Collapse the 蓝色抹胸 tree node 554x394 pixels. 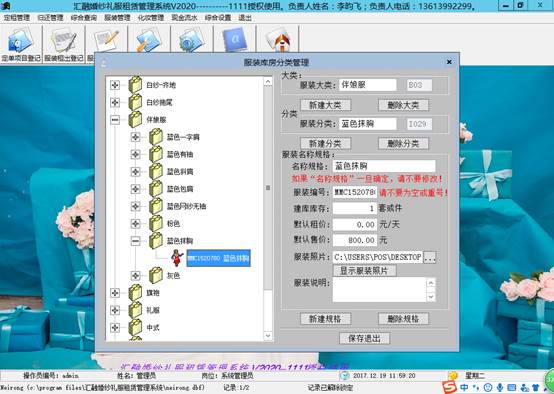pos(135,241)
